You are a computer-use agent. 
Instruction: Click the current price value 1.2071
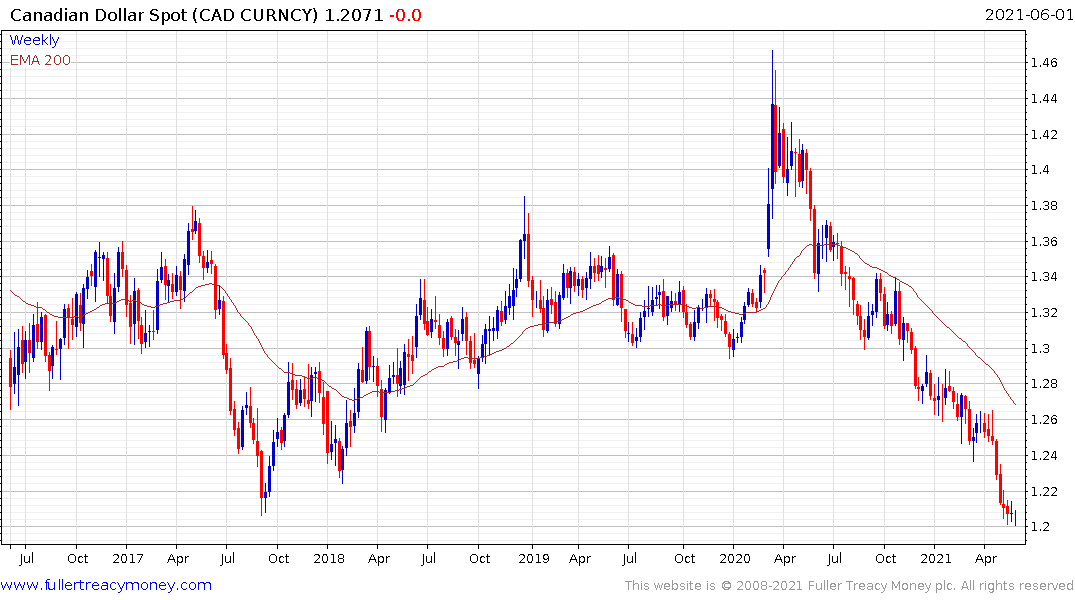tap(354, 14)
